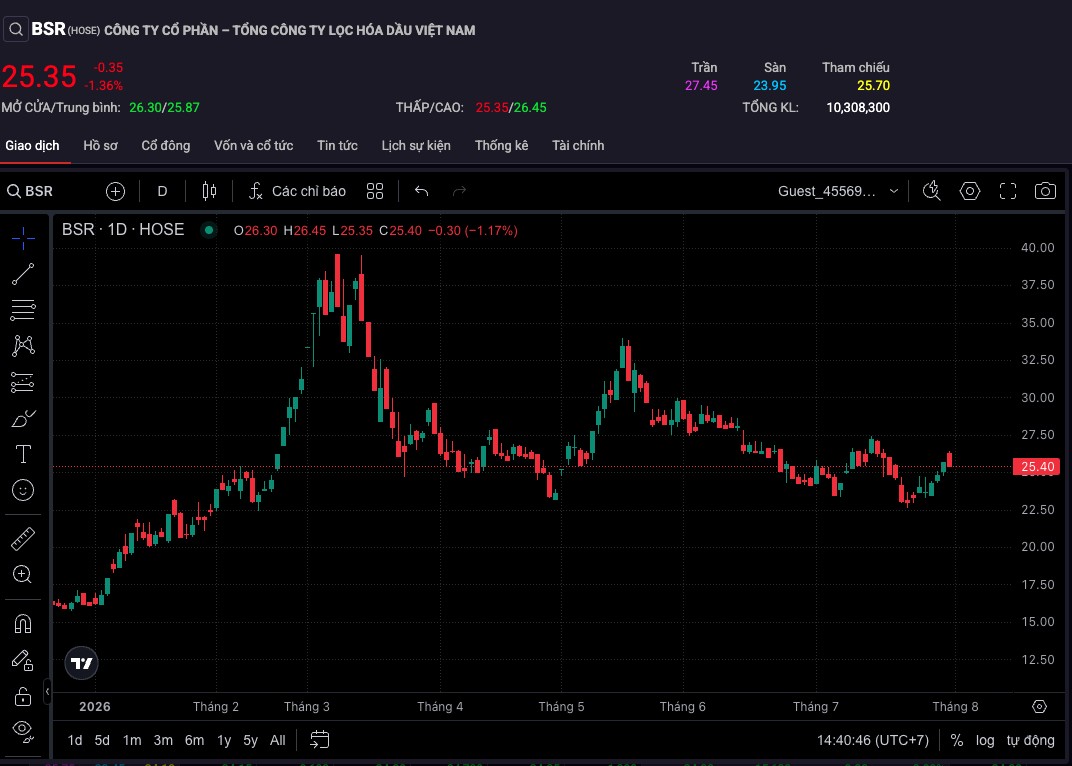1072x766 pixels.
Task: Select the trend line drawing tool
Action: [x=23, y=274]
